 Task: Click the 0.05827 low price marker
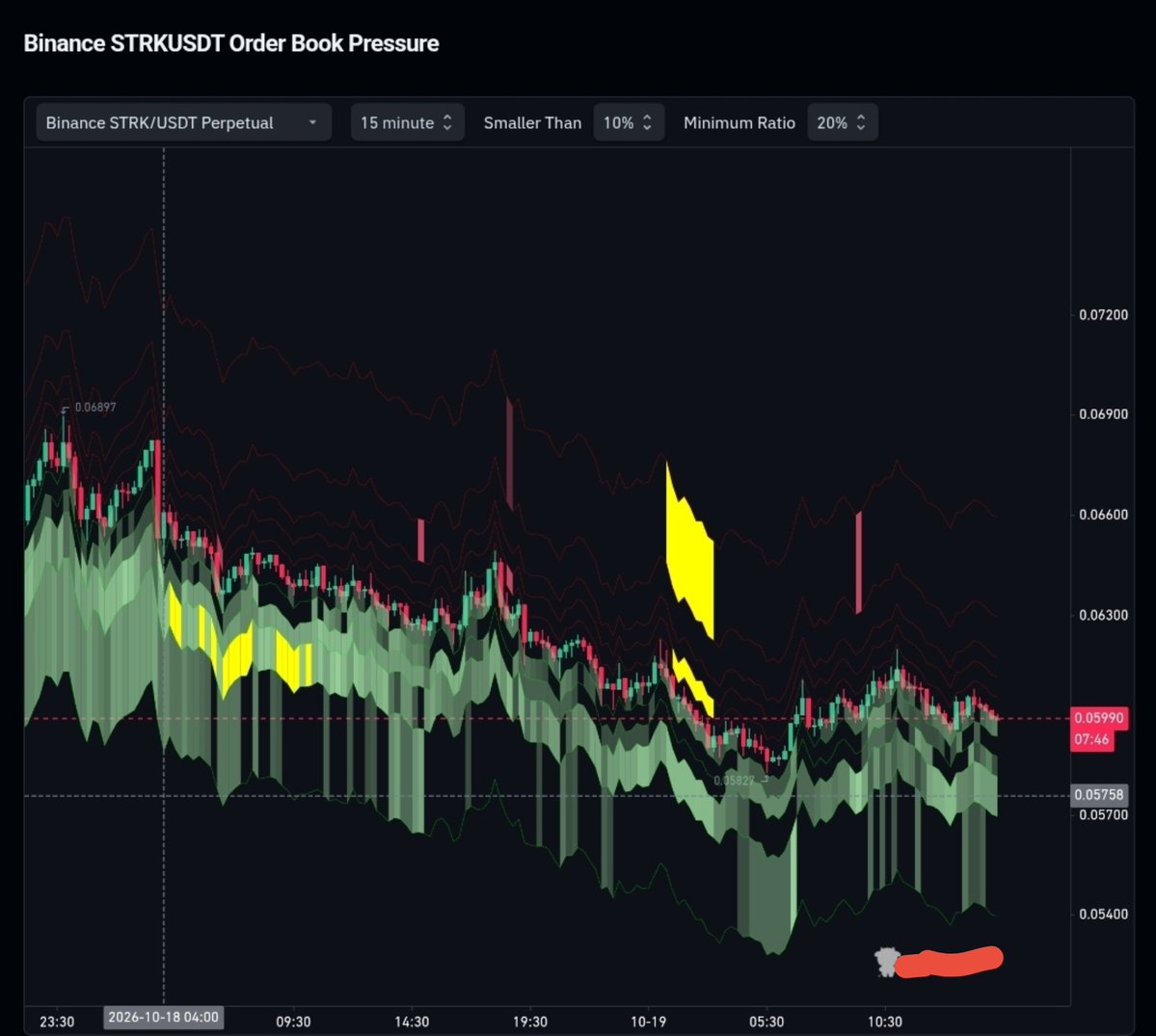click(734, 781)
